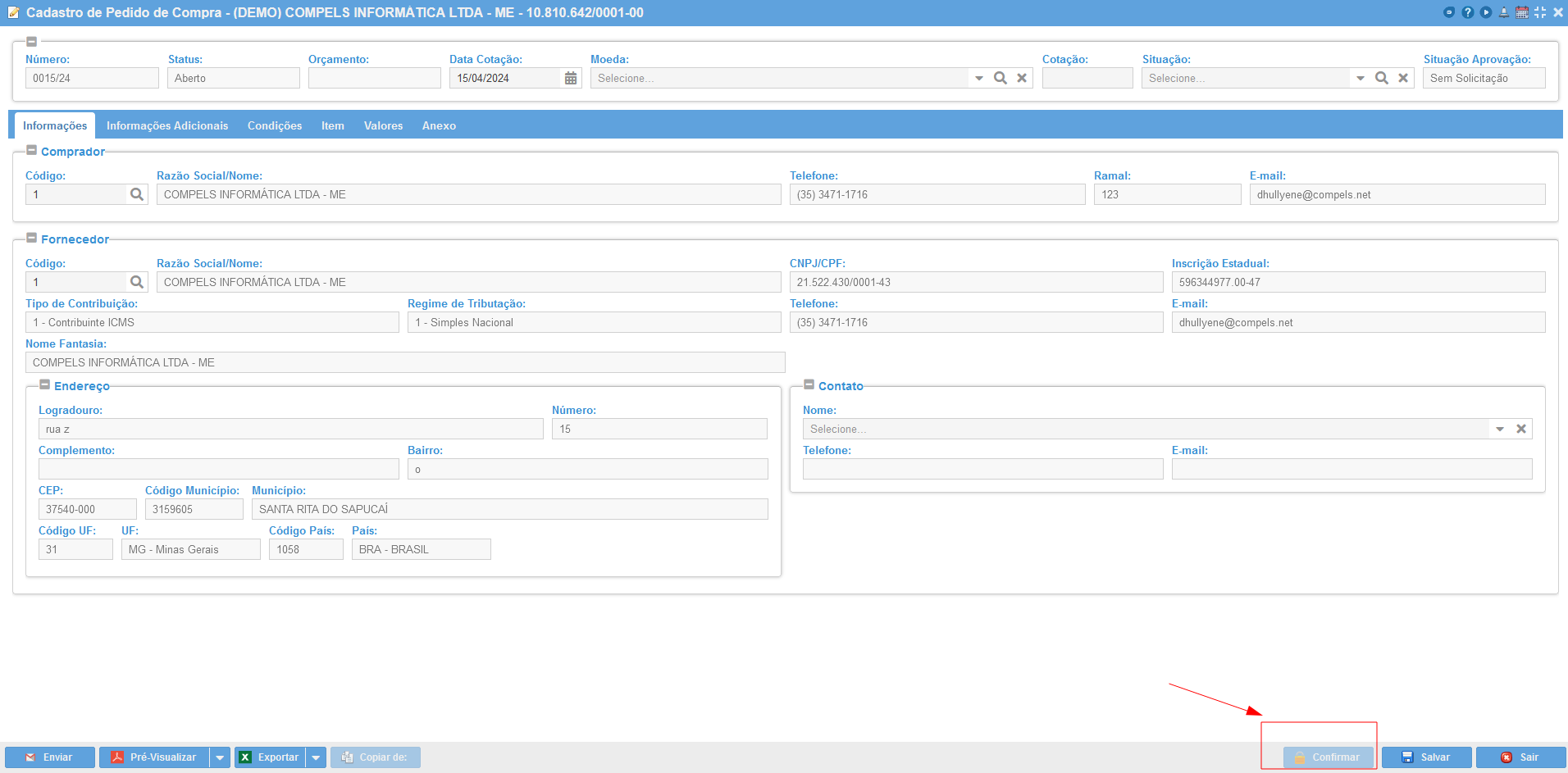
Task: Click the Comprador Código field
Action: pos(76,194)
